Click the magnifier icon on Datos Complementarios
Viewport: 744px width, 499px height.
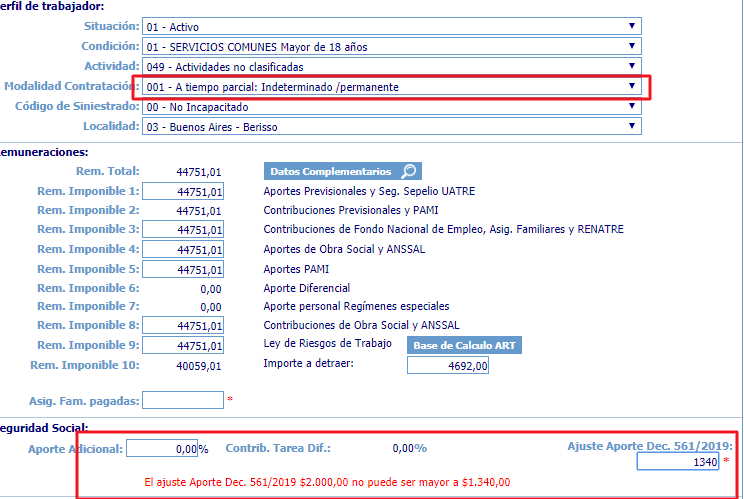(x=408, y=171)
